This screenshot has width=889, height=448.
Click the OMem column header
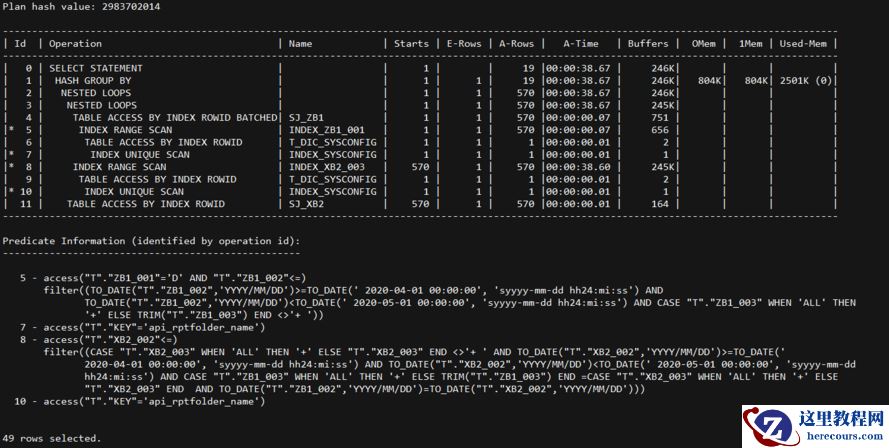pos(704,44)
